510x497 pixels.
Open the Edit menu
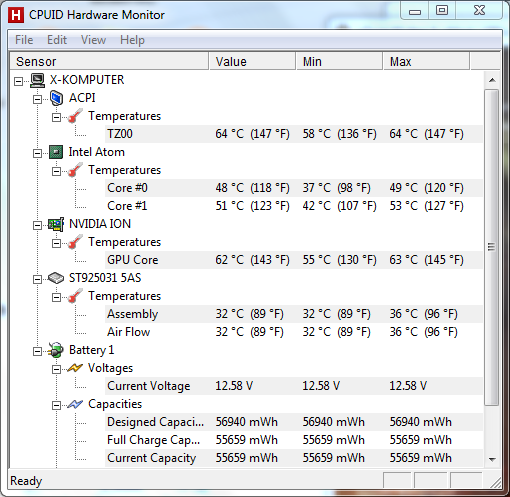click(57, 40)
